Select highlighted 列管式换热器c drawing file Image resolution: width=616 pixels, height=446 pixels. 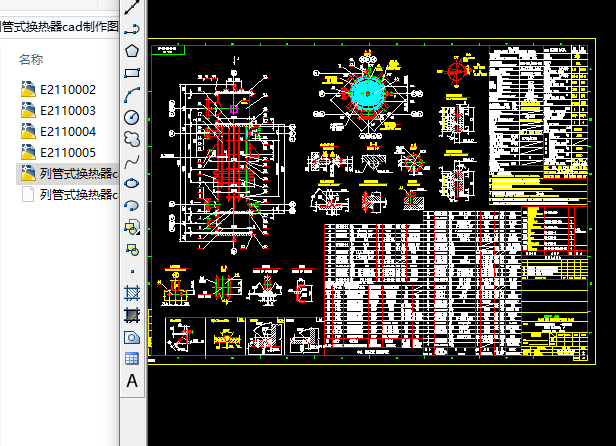pos(67,174)
